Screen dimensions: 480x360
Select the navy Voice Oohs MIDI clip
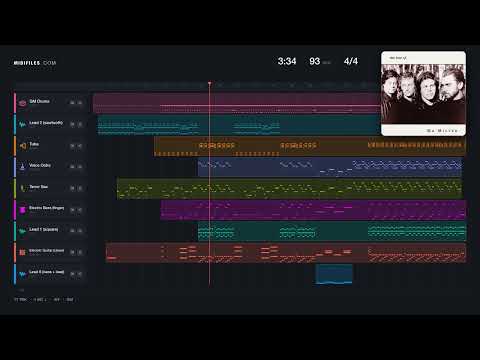(330, 167)
